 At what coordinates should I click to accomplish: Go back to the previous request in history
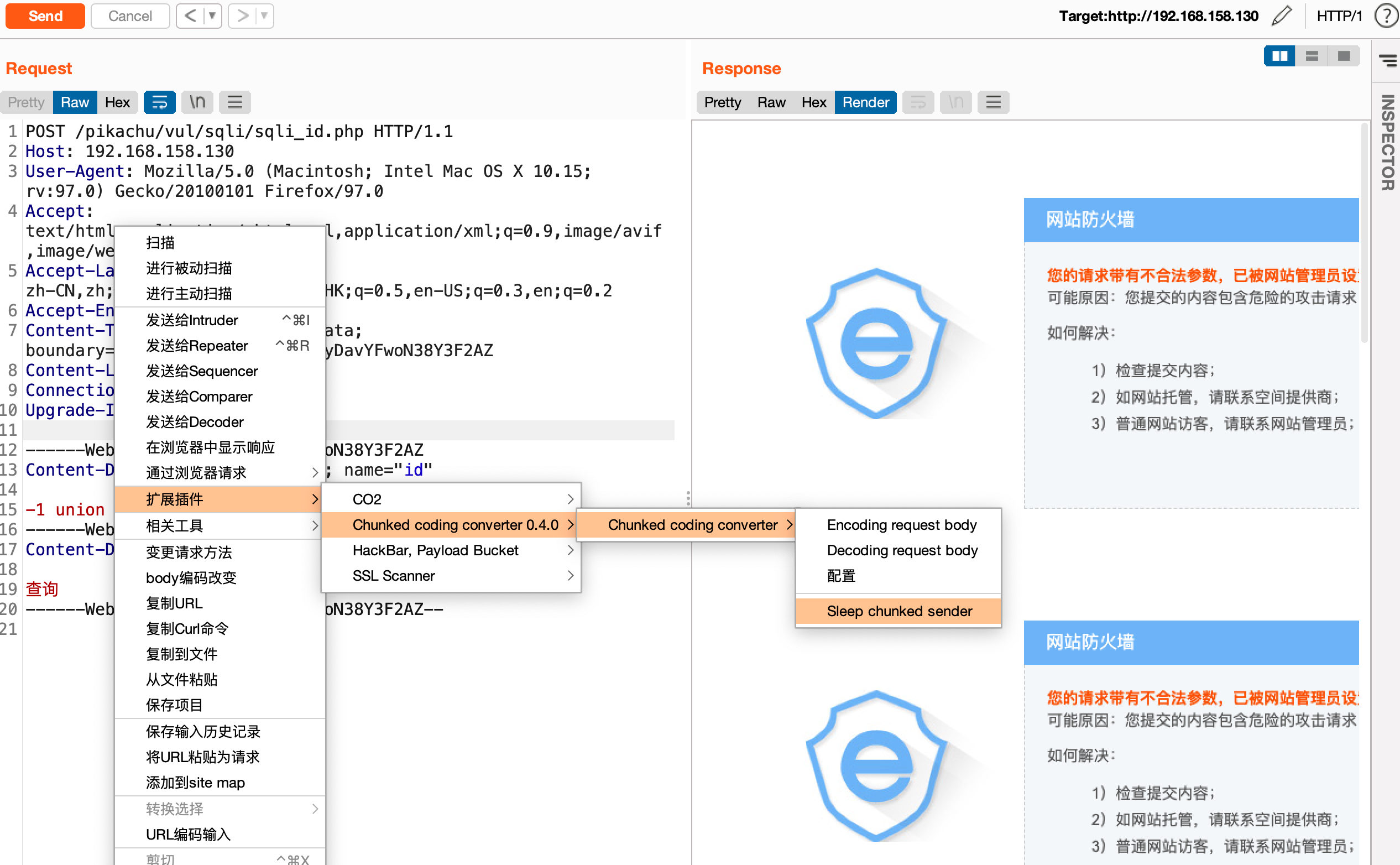tap(190, 15)
